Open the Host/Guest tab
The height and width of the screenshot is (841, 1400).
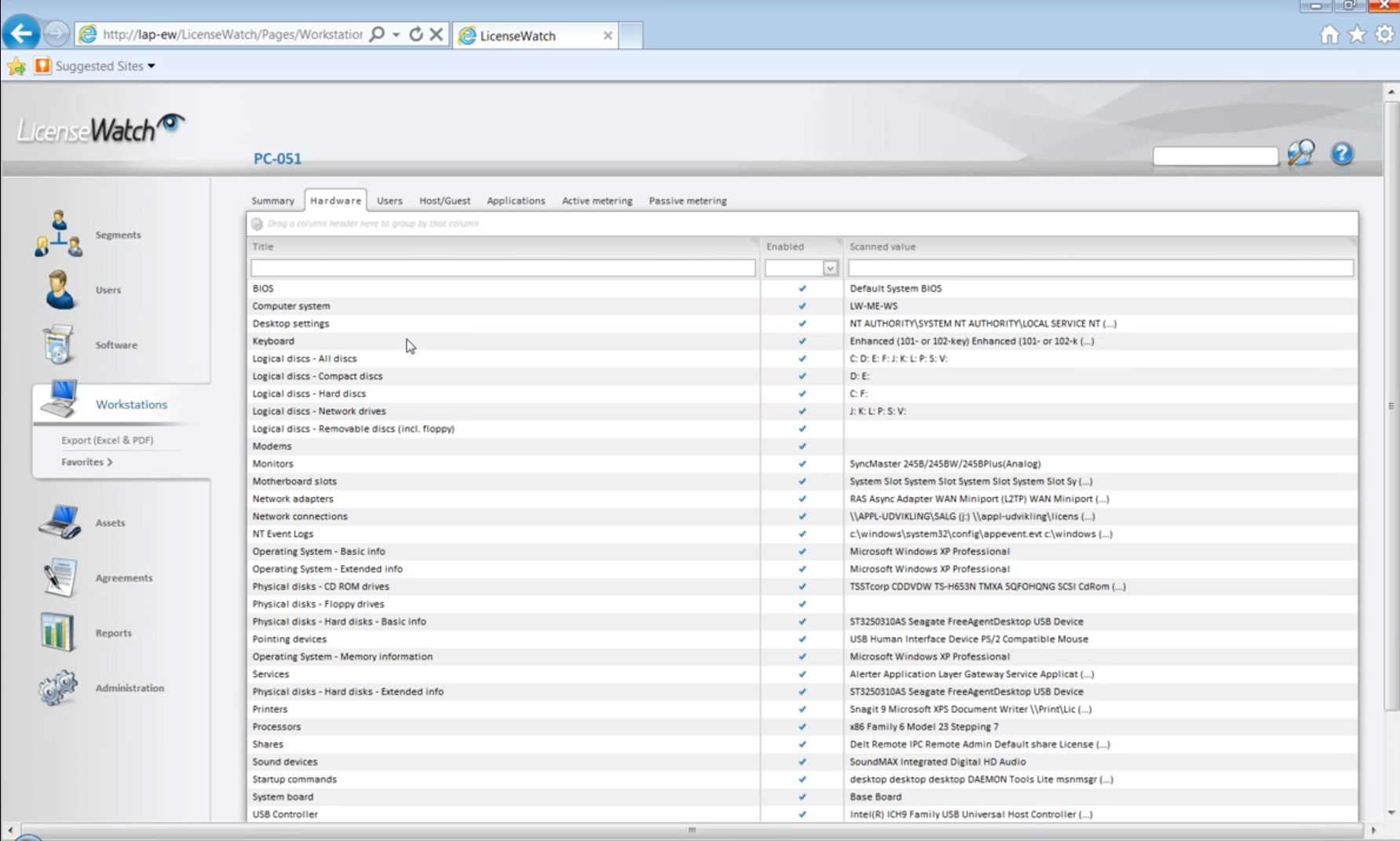click(x=444, y=200)
